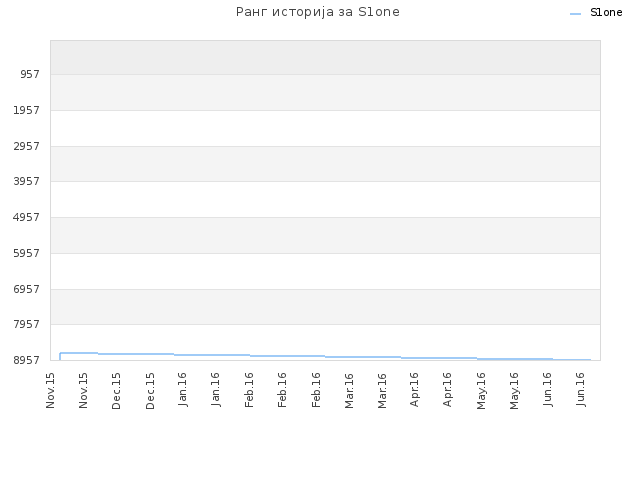
Task: Select the middle Feb.16 date label
Action: [282, 390]
